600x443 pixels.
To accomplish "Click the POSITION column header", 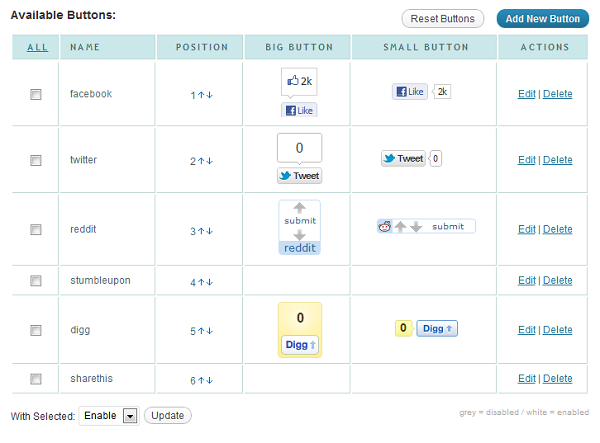I will pos(202,47).
